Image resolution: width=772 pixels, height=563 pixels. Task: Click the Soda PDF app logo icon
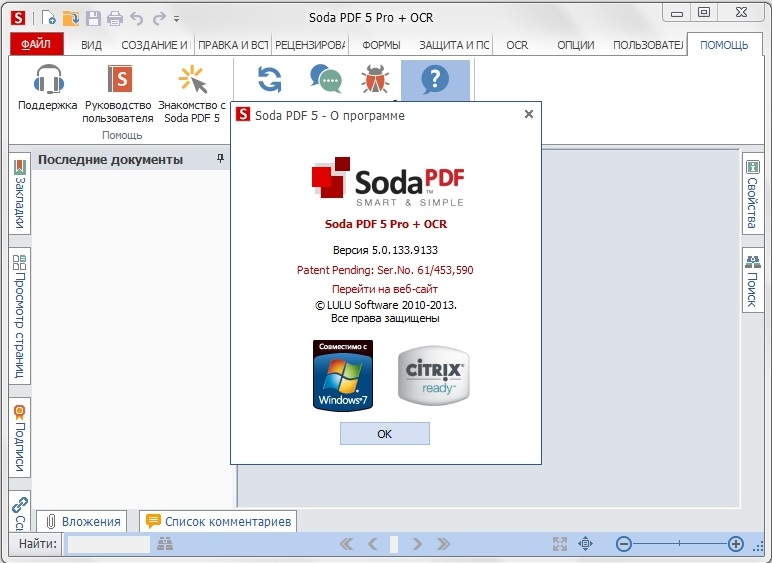[x=18, y=18]
